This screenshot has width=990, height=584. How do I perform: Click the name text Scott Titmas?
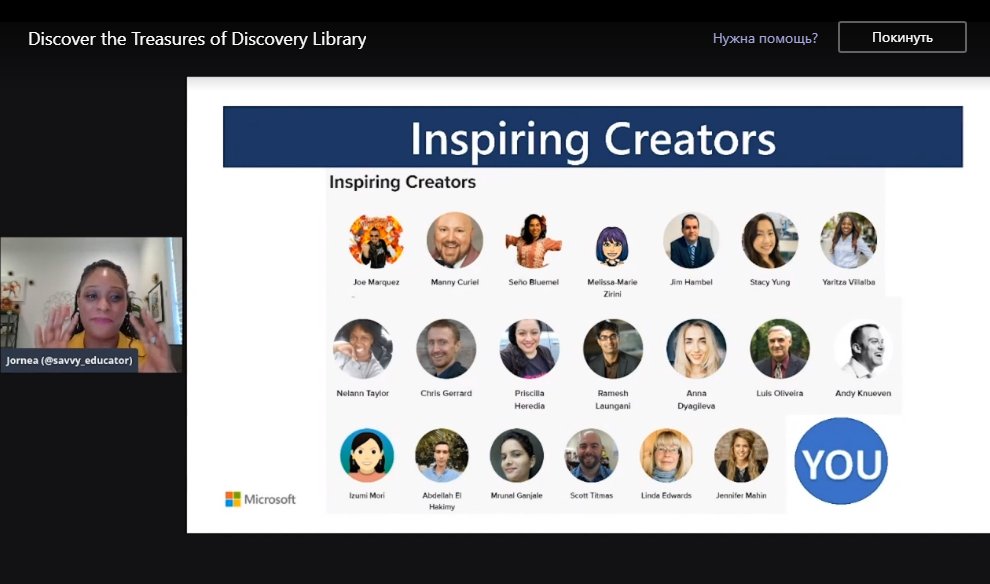tap(591, 495)
